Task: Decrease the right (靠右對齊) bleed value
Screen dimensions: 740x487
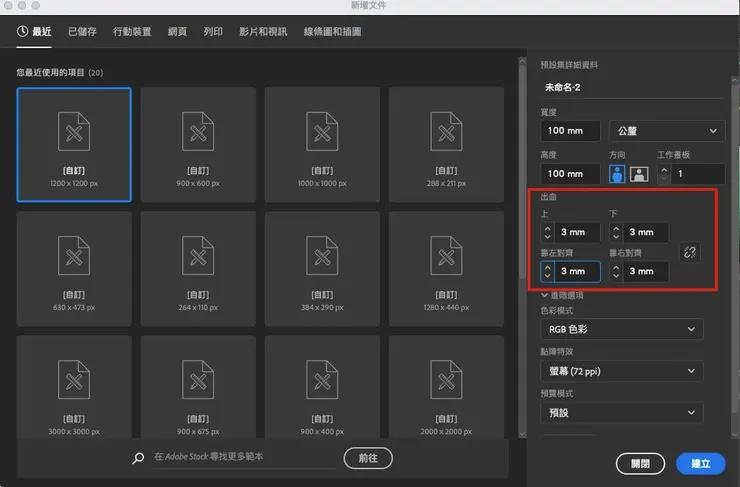Action: [x=616, y=276]
